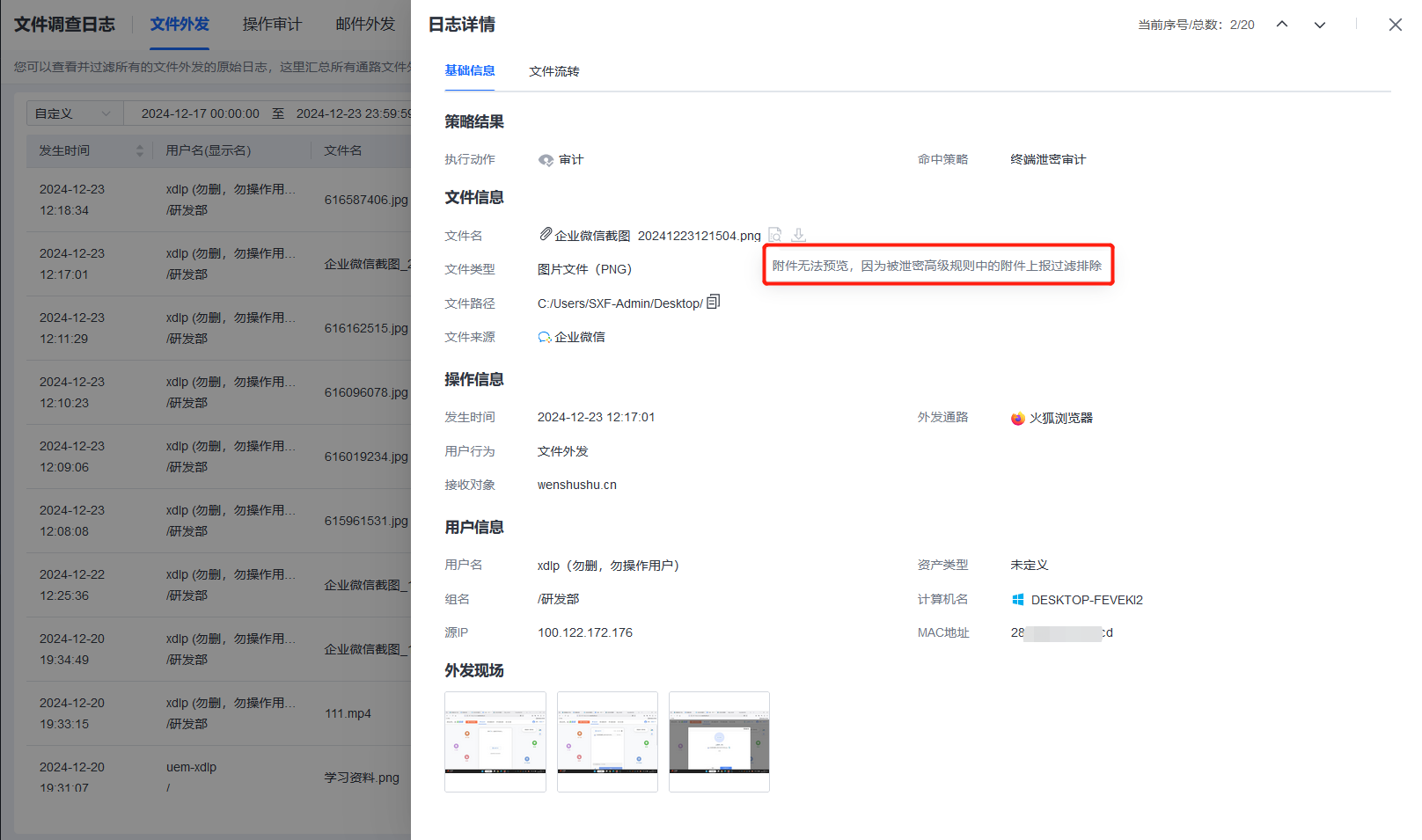Image resolution: width=1422 pixels, height=840 pixels.
Task: Click the 审计 action eye icon
Action: (x=546, y=160)
